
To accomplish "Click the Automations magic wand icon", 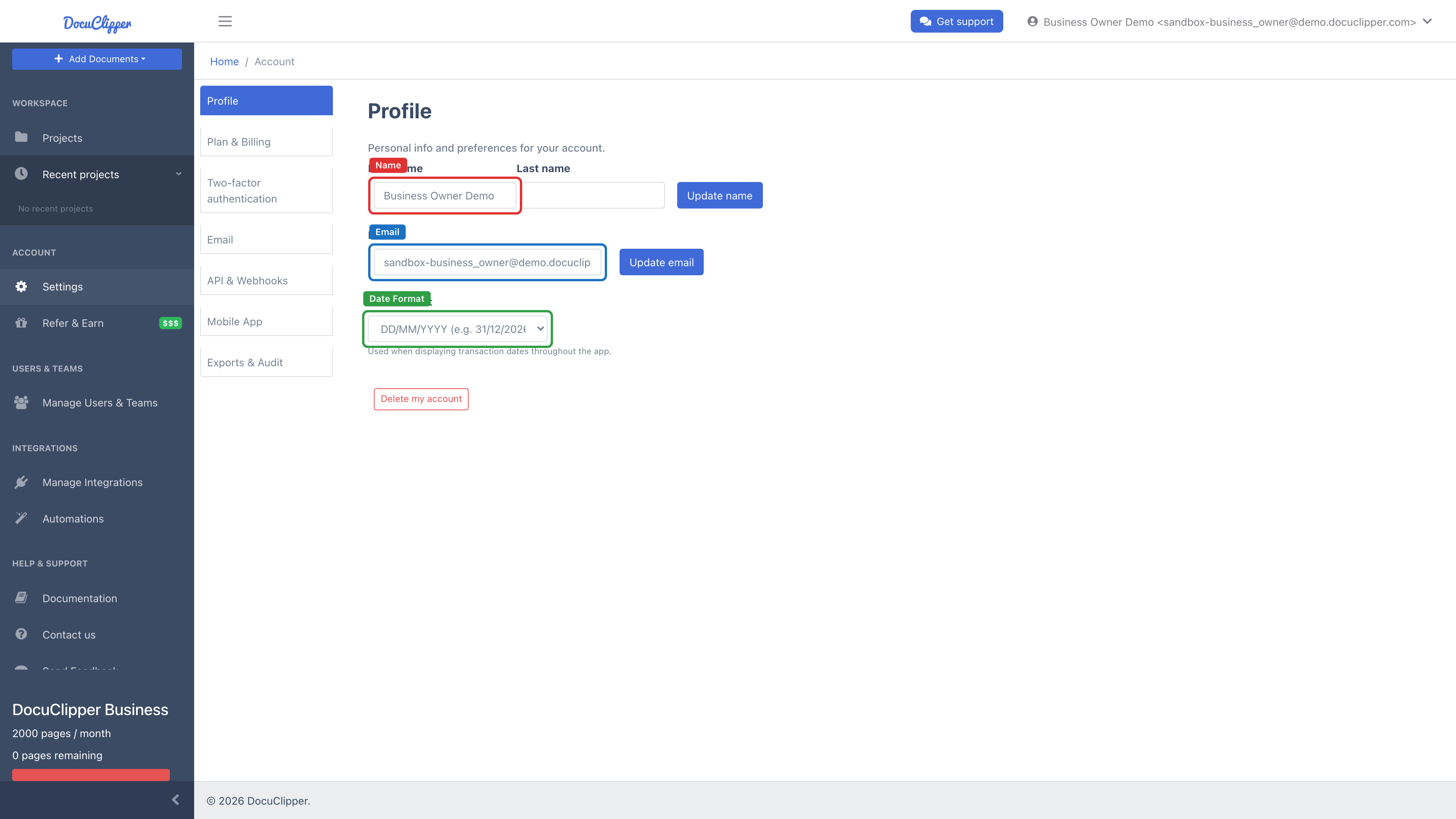I will 22,518.
